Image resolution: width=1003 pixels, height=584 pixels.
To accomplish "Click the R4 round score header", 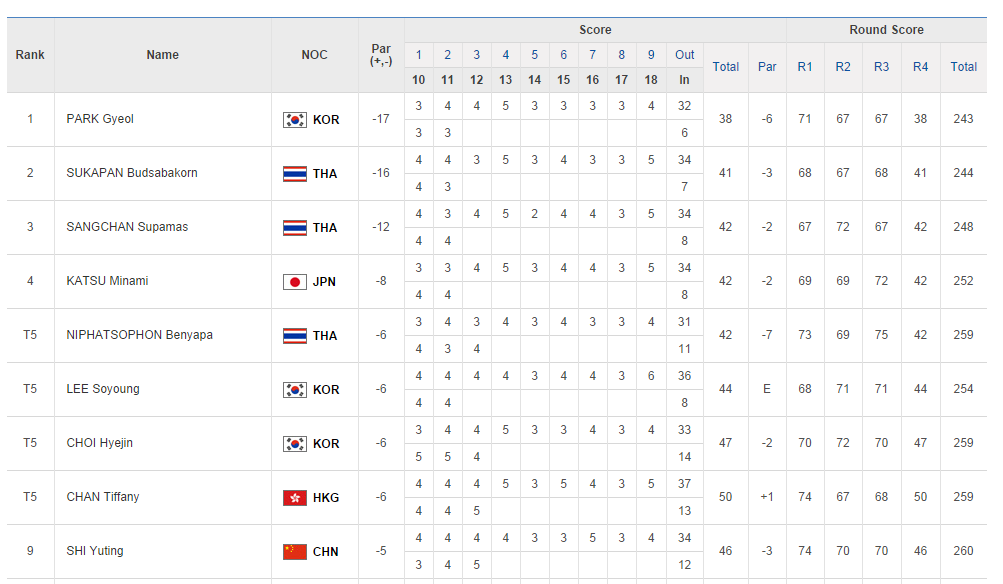I will 920,67.
